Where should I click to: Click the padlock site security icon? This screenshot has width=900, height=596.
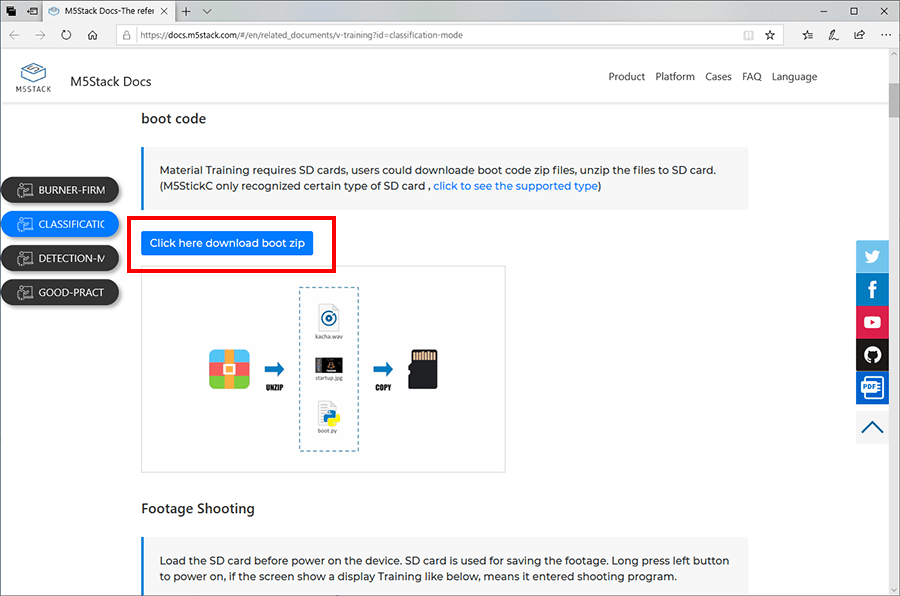[127, 35]
